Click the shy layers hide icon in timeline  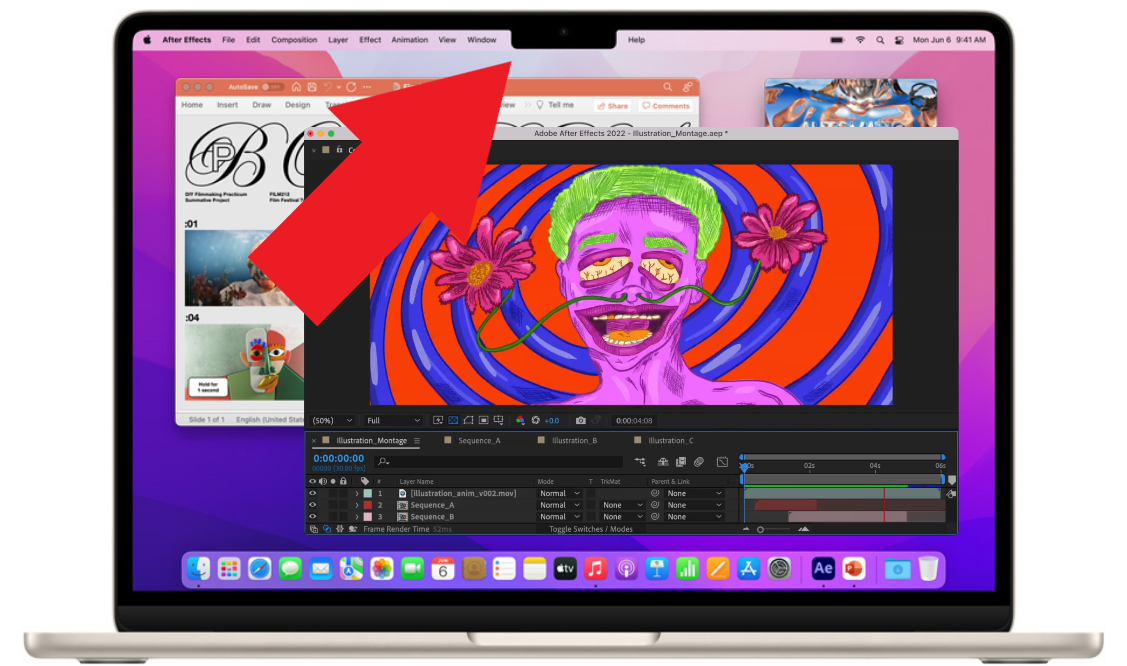coord(663,462)
